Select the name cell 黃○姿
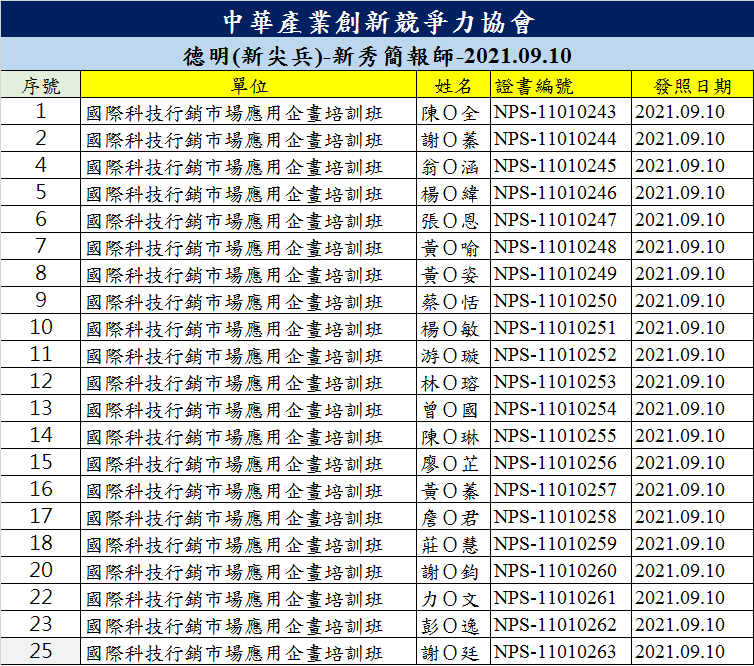Screen dimensions: 754x666 coord(451,274)
